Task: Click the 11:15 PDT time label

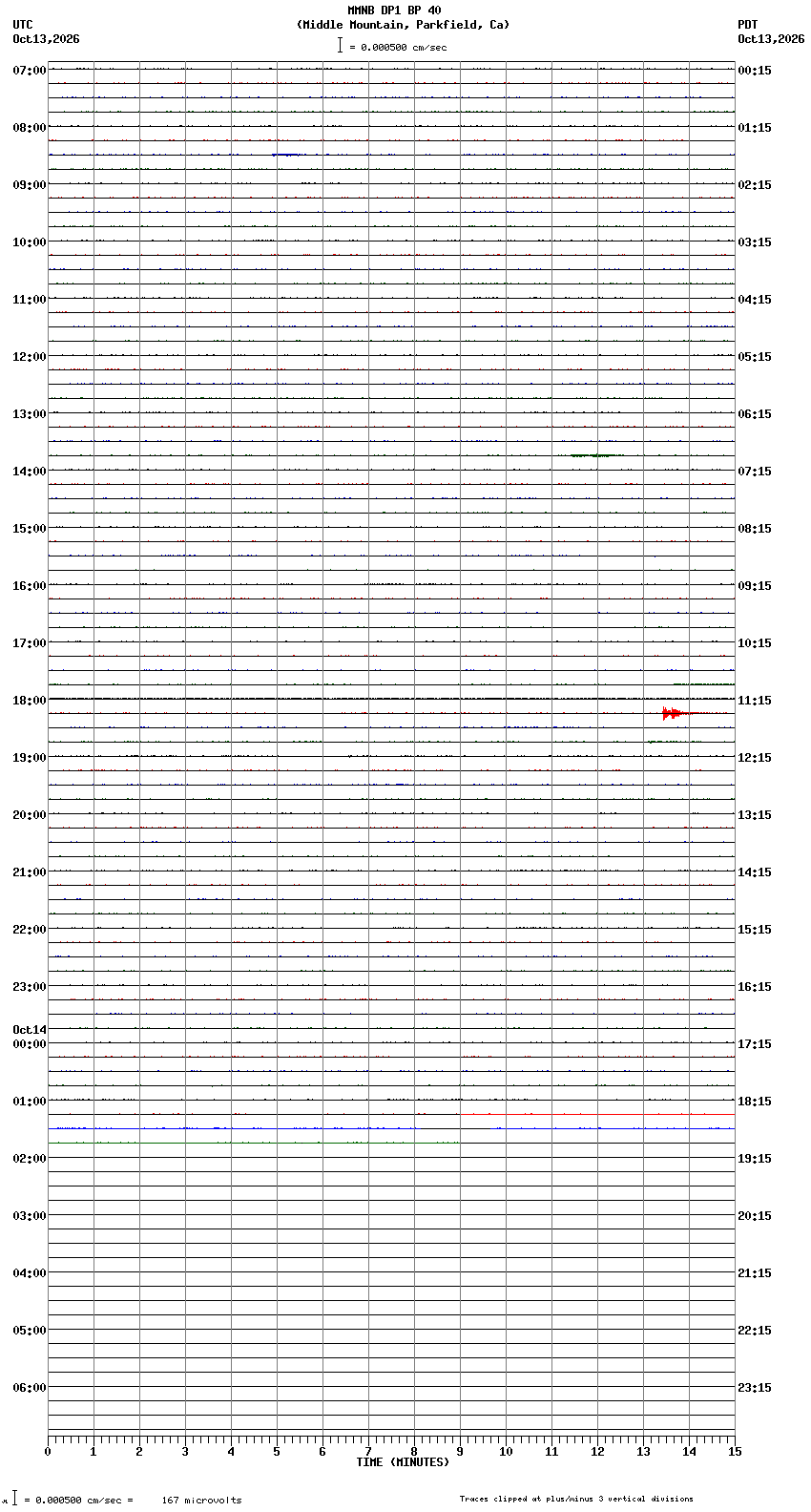Action: click(755, 701)
